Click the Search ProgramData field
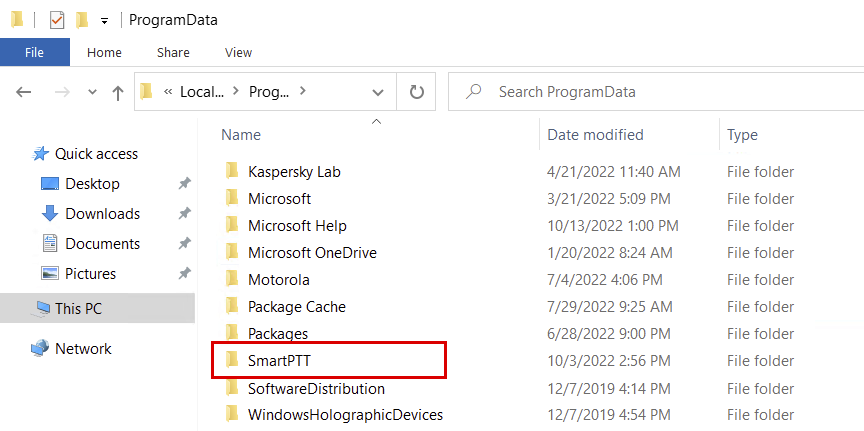Screen dimensions: 864x431 (656, 91)
